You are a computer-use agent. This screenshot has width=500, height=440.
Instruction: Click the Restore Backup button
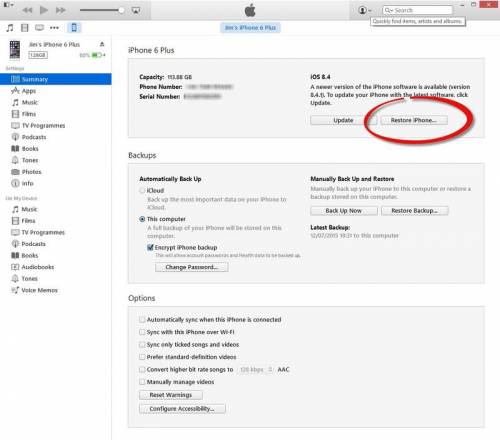(x=415, y=211)
